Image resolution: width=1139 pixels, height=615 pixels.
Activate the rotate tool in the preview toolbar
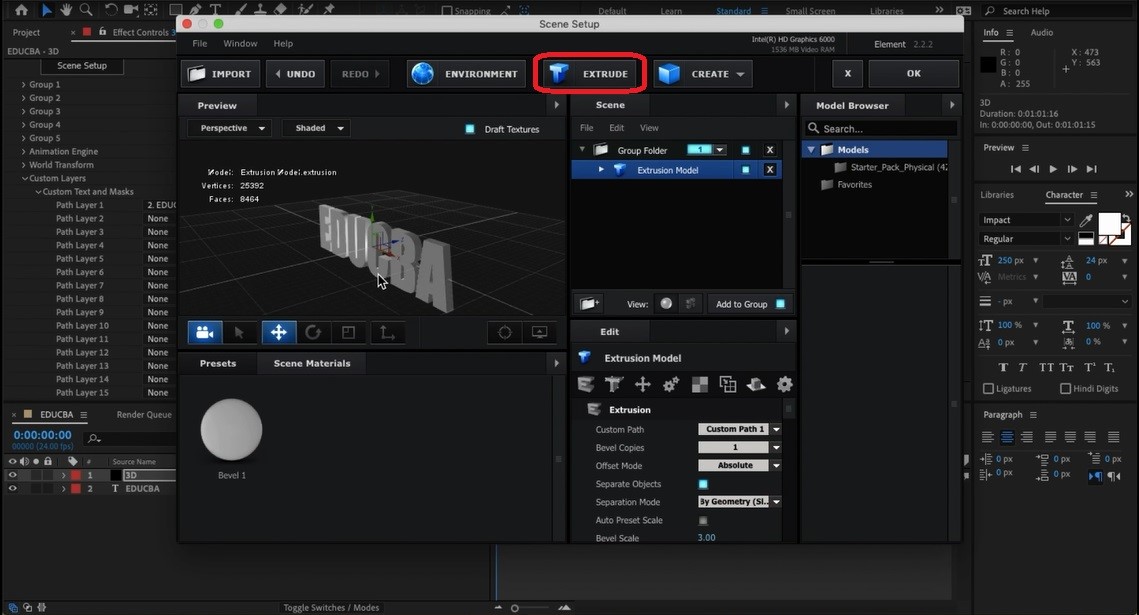point(315,331)
